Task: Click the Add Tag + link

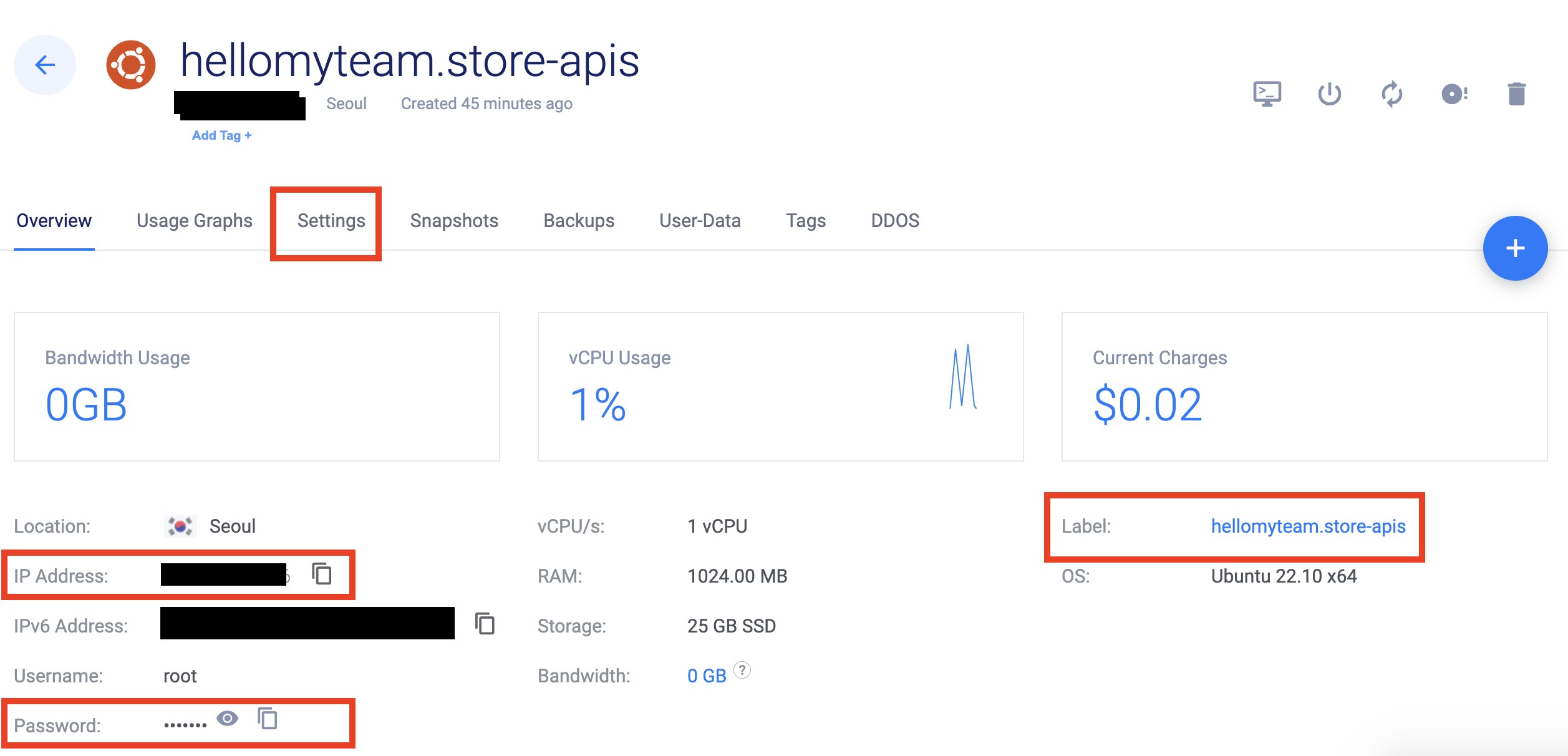Action: [x=221, y=135]
